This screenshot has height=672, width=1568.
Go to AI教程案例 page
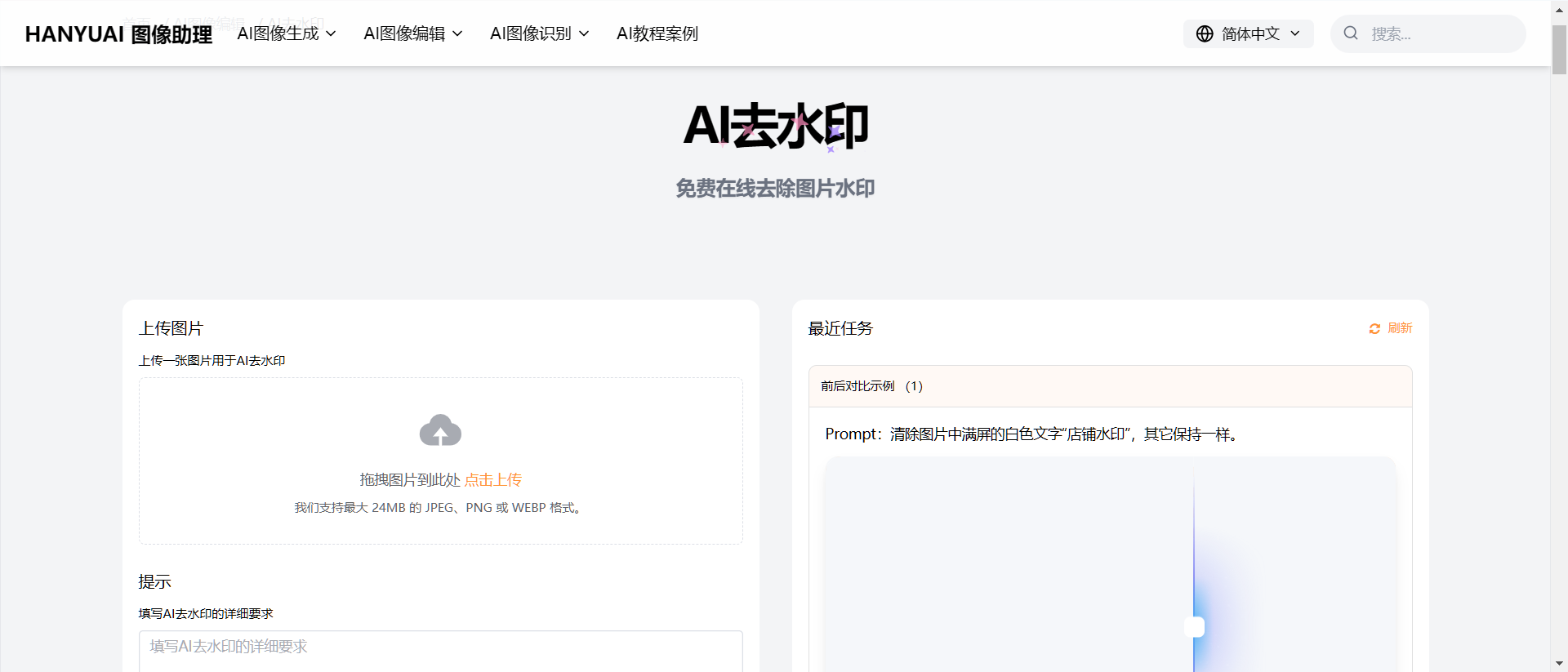657,33
